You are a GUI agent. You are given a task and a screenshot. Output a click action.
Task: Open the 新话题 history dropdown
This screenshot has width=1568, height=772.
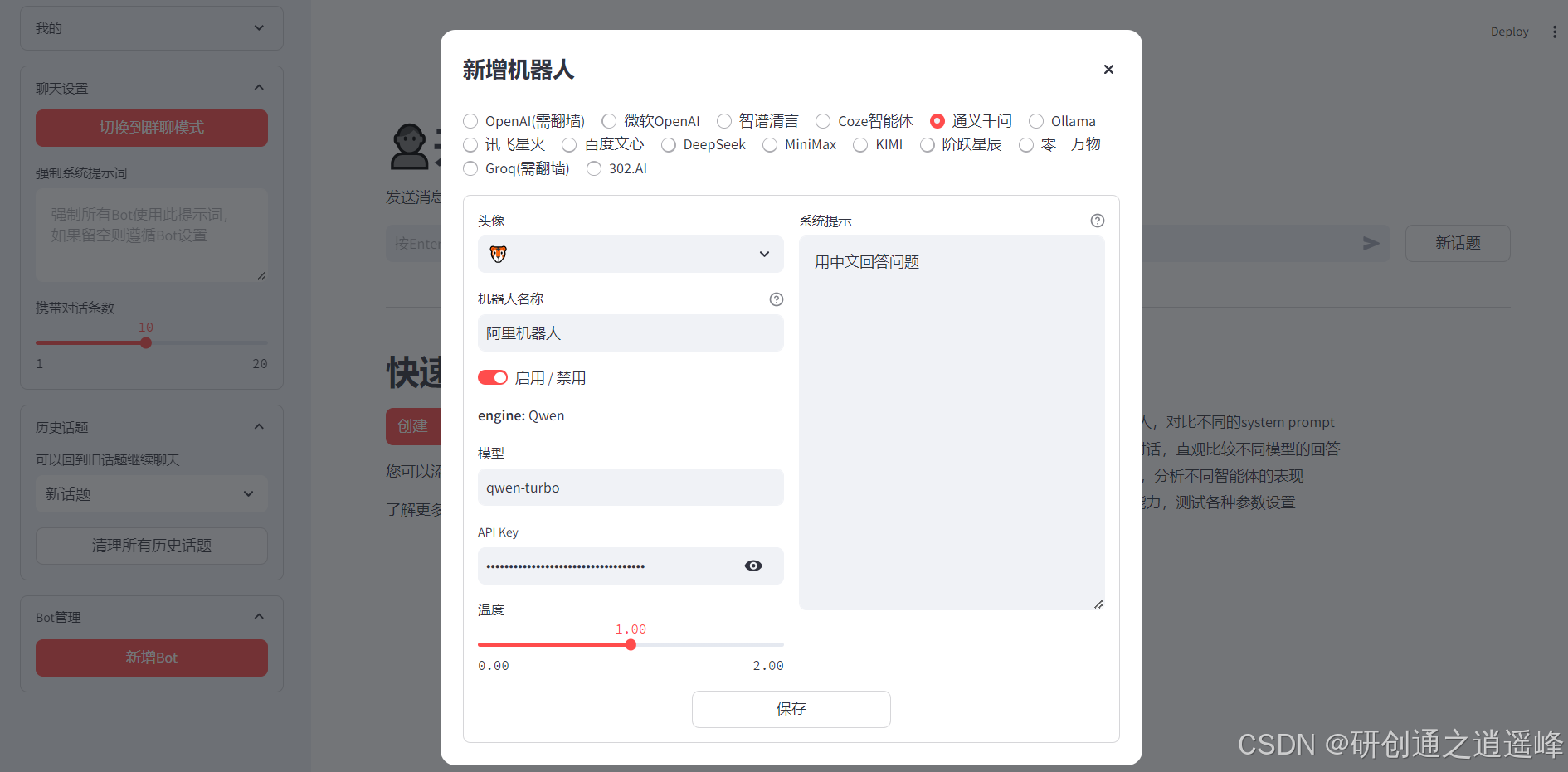(152, 494)
